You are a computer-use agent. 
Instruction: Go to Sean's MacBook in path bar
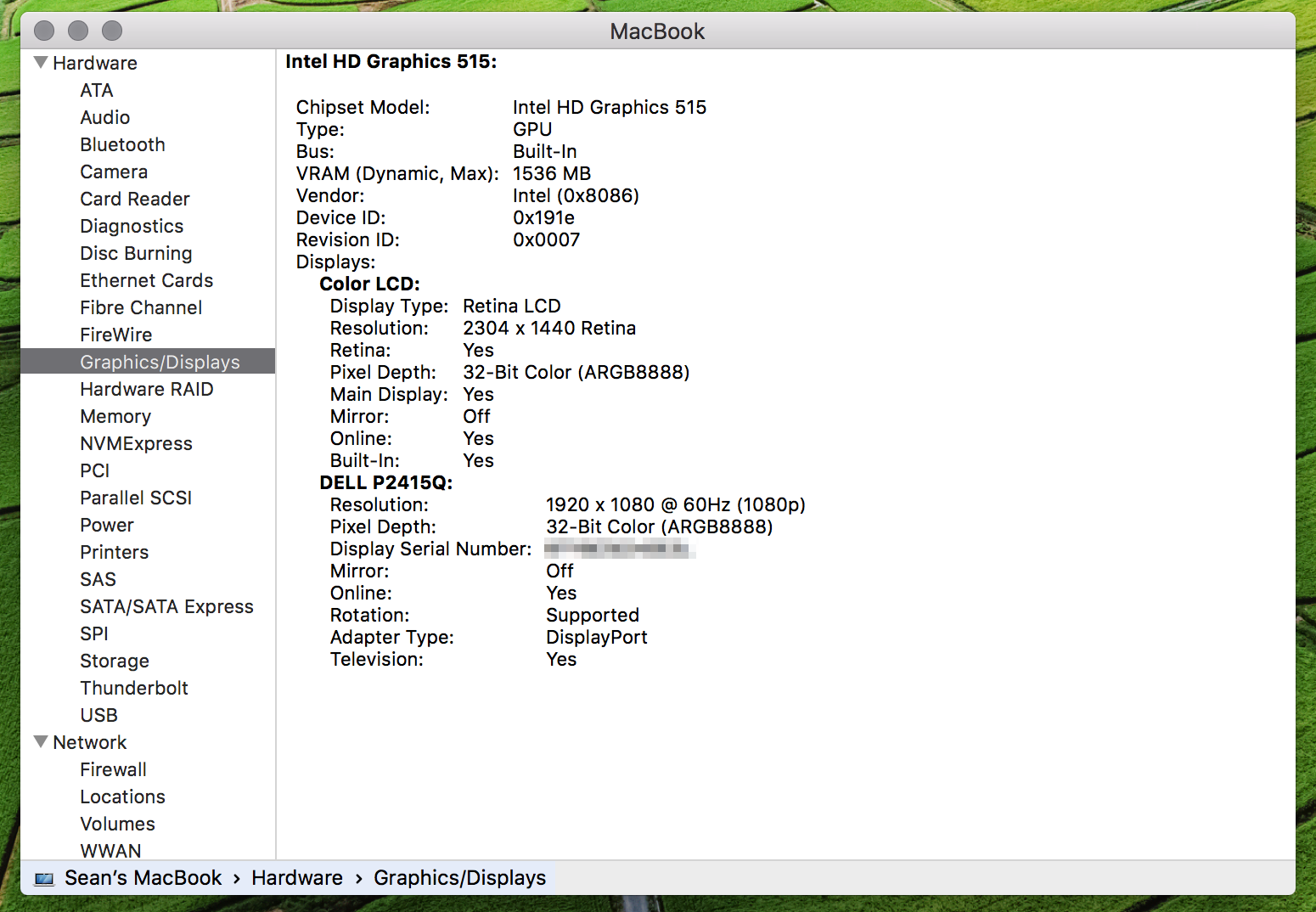(x=143, y=877)
